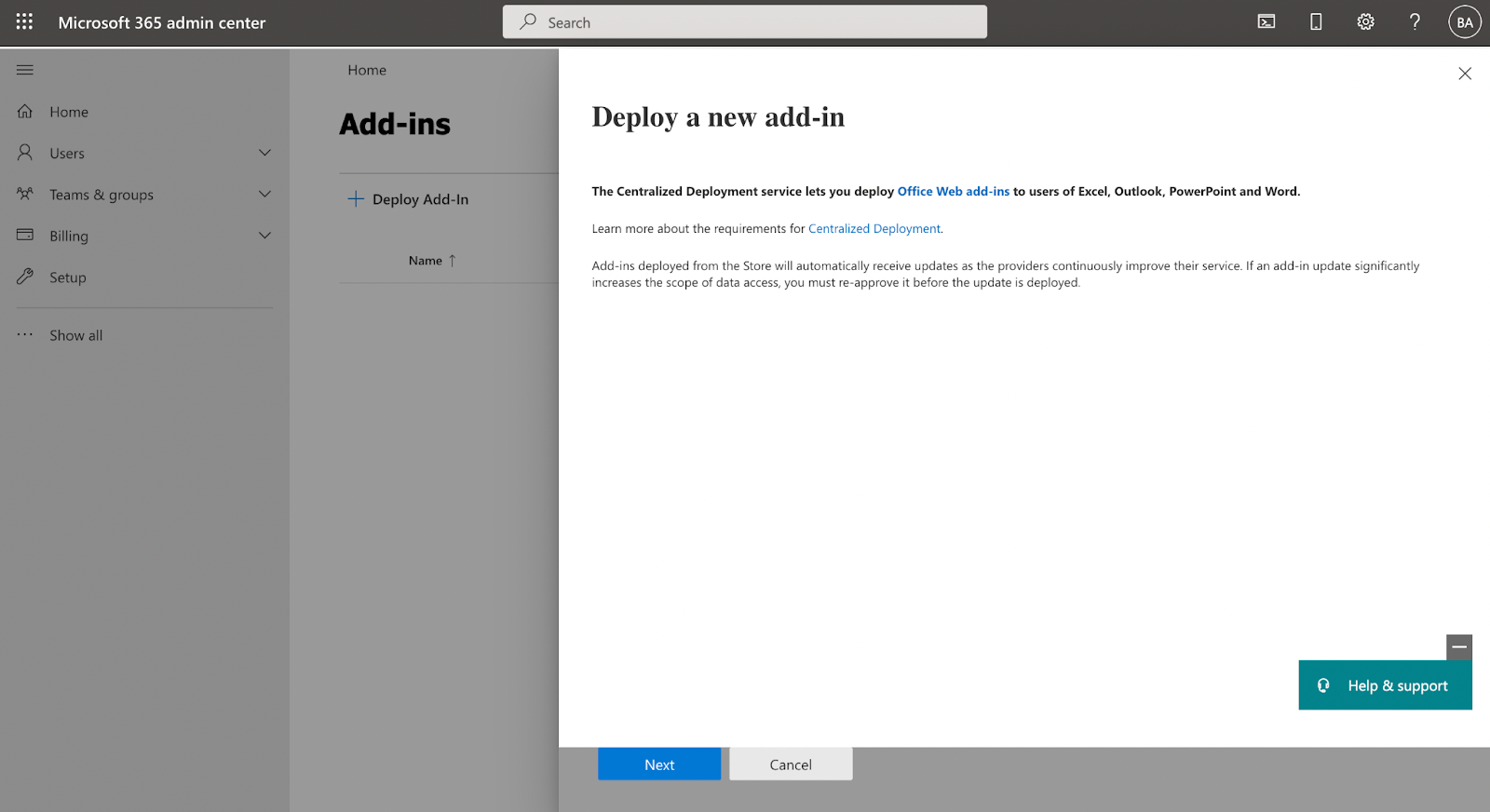
Task: Click the Add-ins page heading
Action: tap(395, 124)
